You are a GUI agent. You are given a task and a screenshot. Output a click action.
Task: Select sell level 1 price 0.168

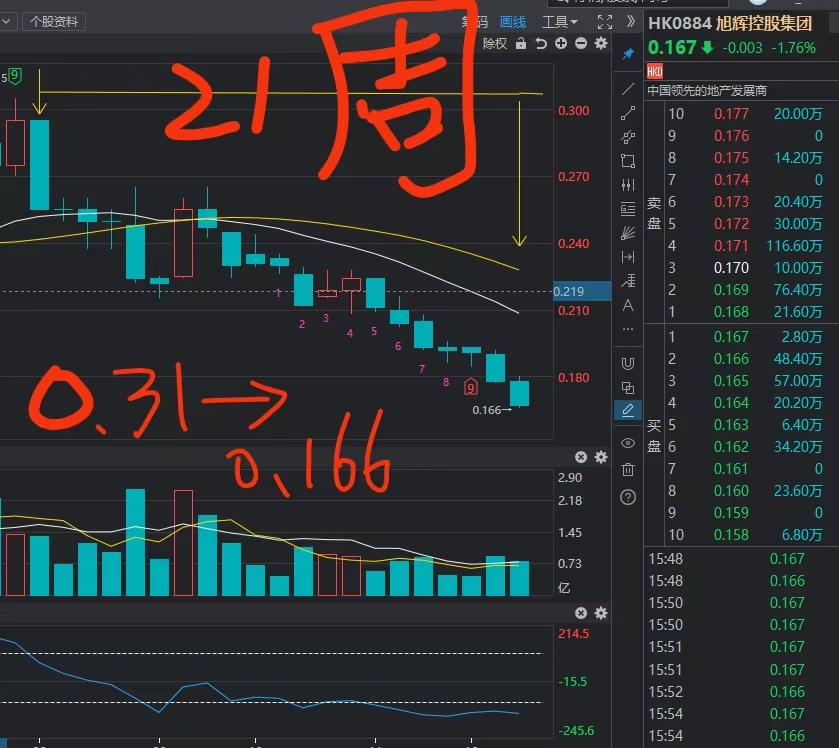tap(731, 312)
